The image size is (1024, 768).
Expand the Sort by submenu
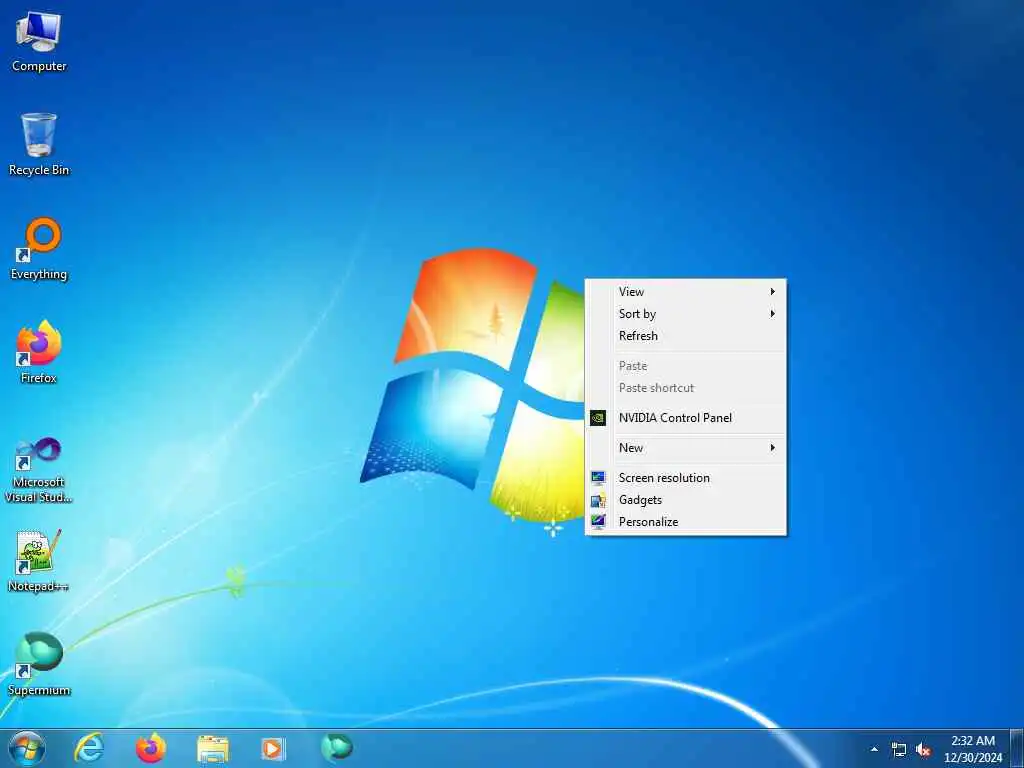point(685,314)
